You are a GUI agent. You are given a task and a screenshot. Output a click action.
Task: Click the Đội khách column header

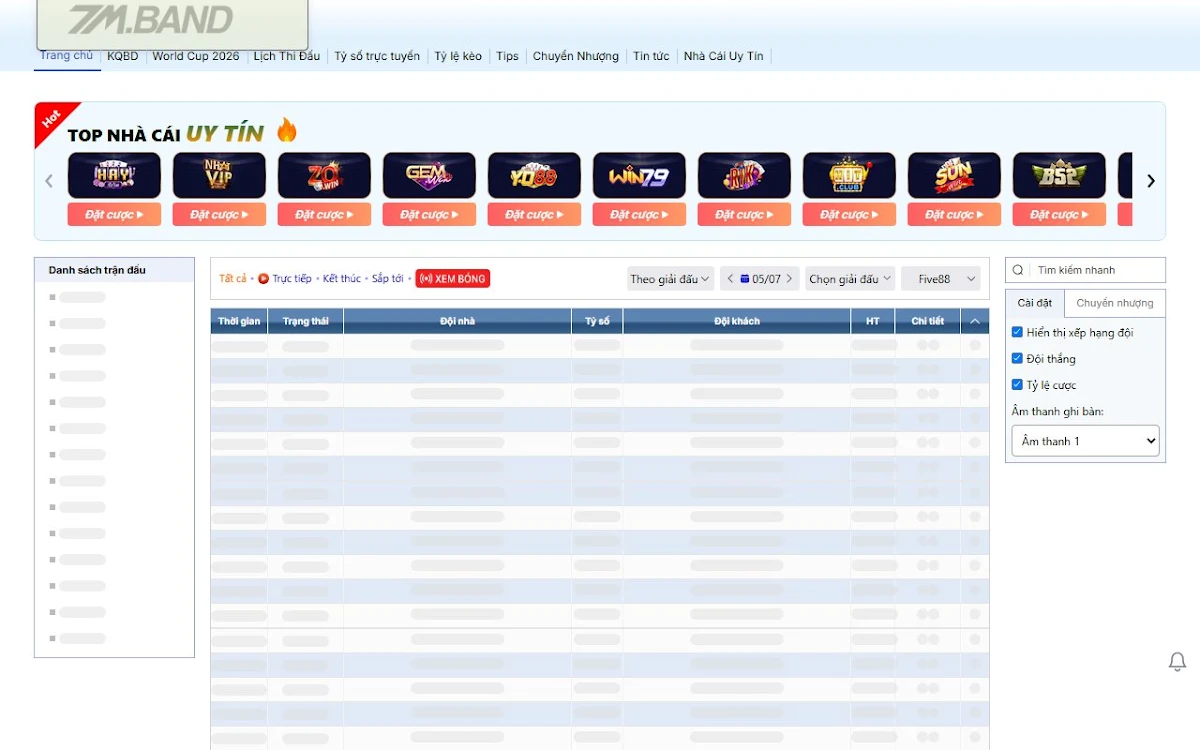coord(737,321)
